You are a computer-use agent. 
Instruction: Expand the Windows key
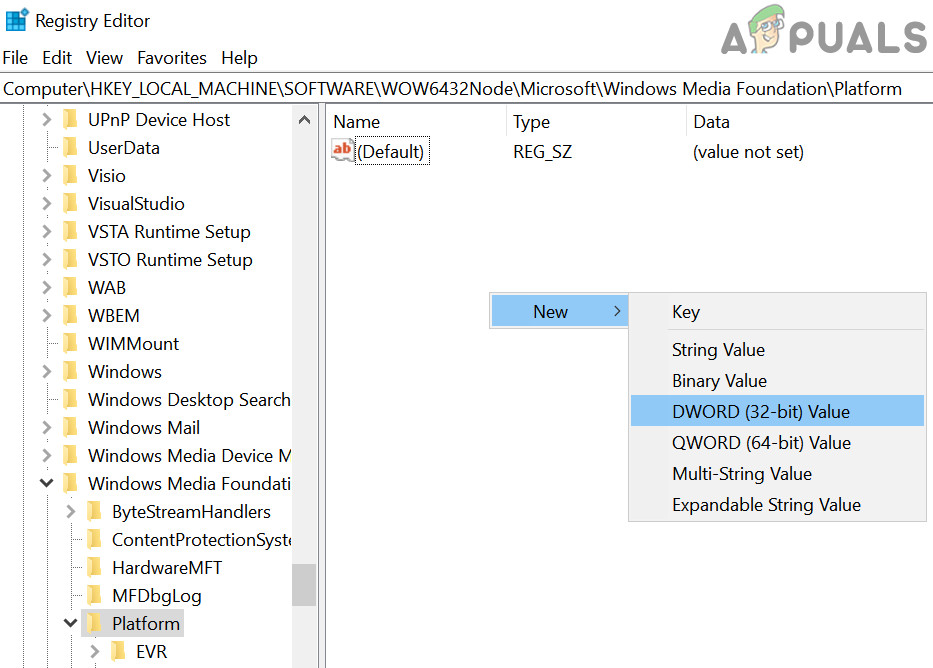coord(46,371)
